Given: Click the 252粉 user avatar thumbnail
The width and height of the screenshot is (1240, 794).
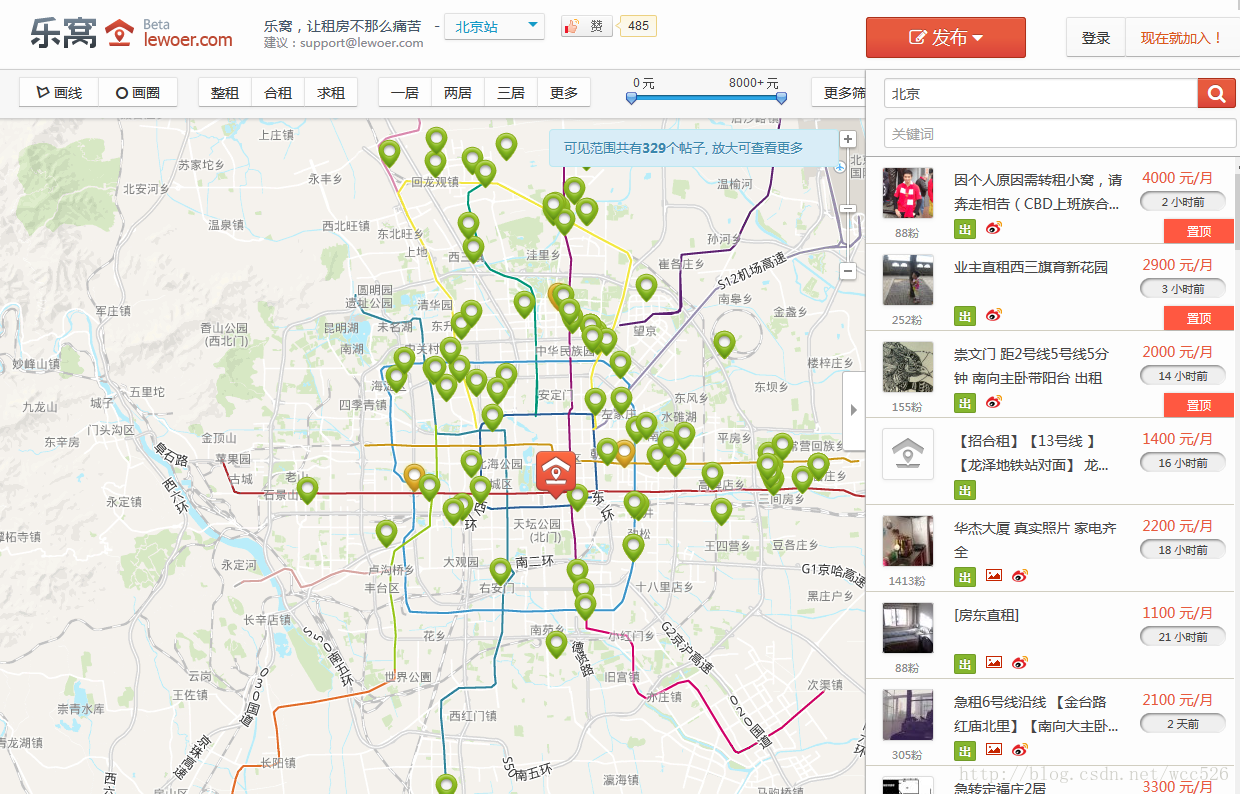Looking at the screenshot, I should [907, 280].
